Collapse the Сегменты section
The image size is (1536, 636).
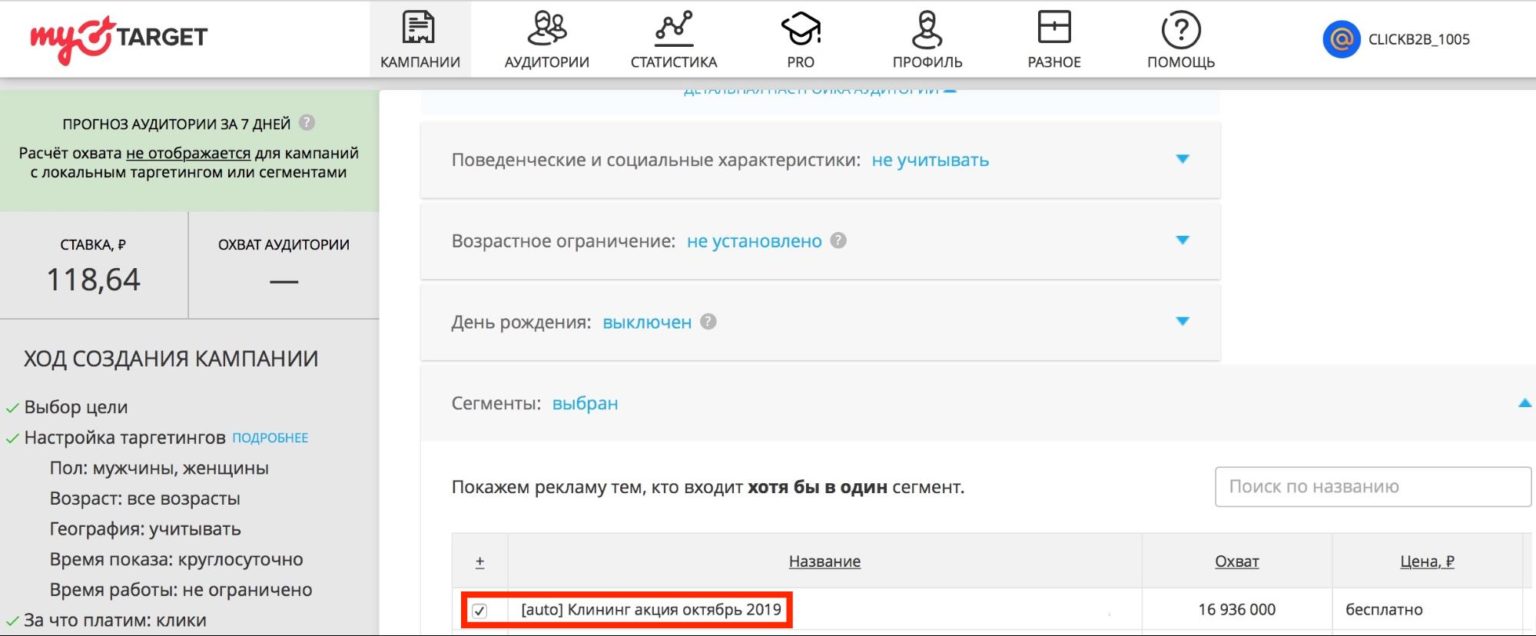tap(1524, 404)
